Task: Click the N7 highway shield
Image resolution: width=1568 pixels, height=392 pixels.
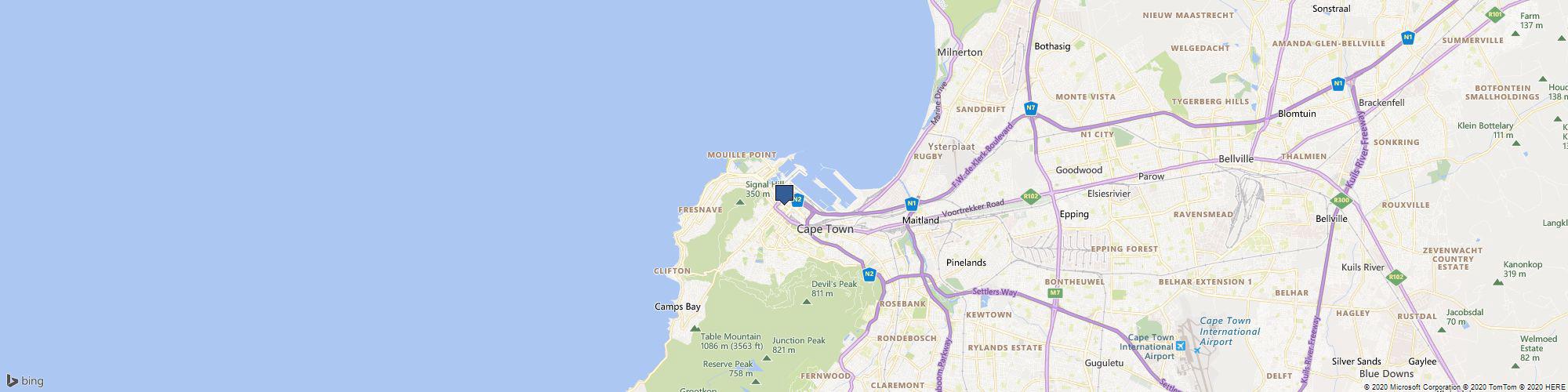Action: (1031, 108)
